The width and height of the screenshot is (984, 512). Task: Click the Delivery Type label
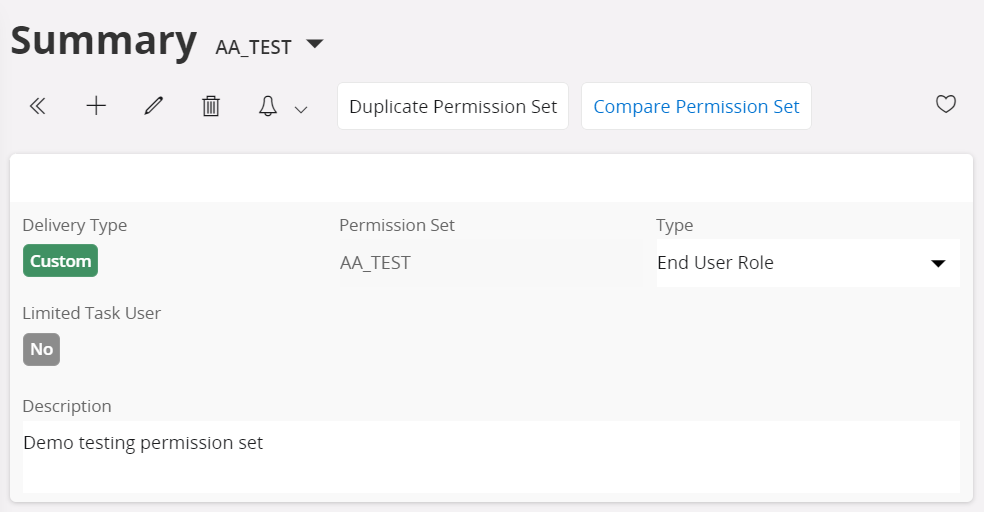tap(75, 225)
